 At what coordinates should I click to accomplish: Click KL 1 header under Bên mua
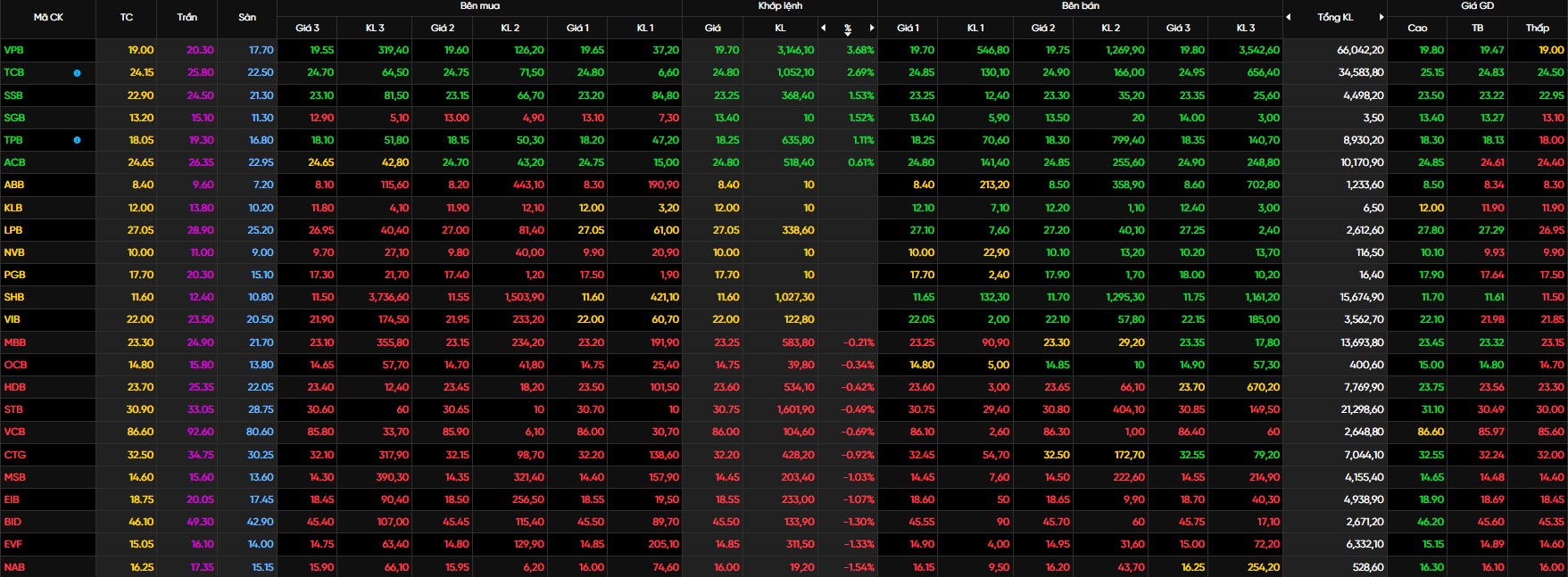click(645, 28)
